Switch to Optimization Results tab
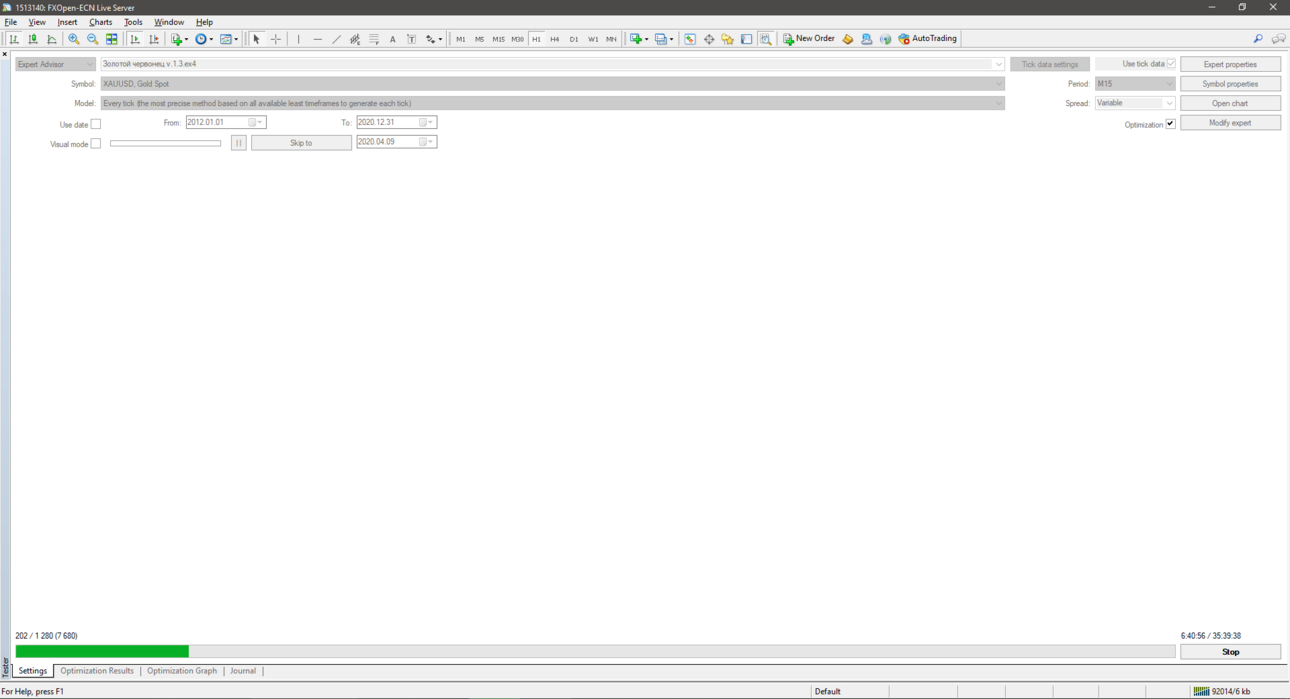Image resolution: width=1290 pixels, height=699 pixels. pos(97,671)
